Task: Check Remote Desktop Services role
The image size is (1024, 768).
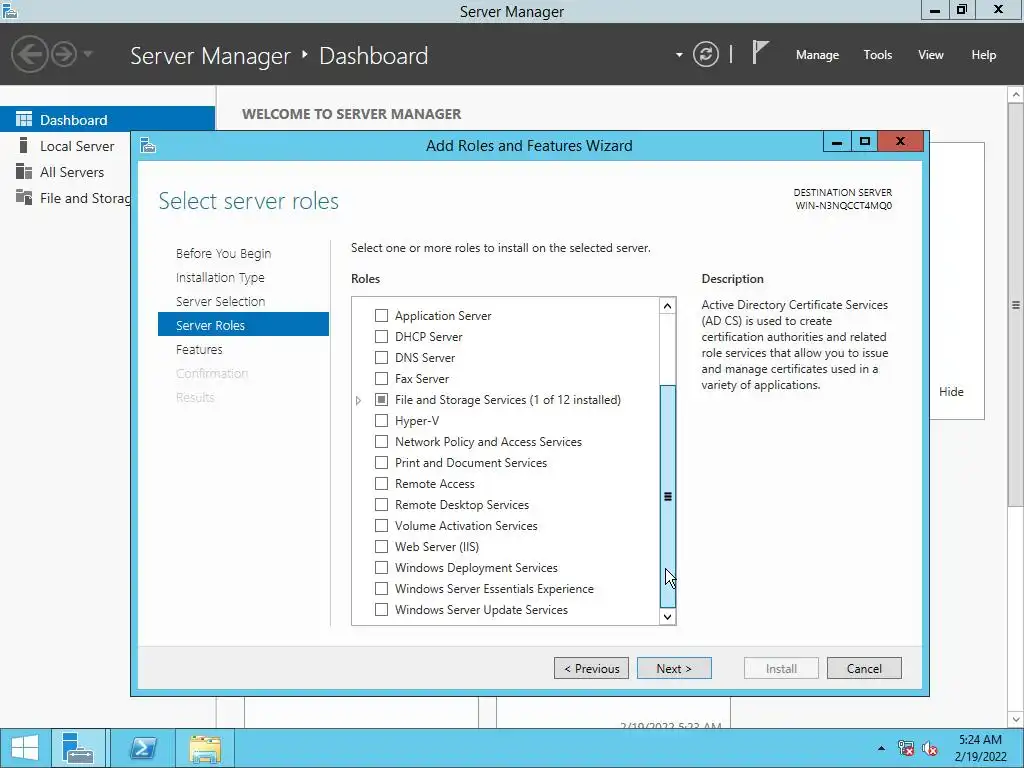Action: tap(381, 504)
